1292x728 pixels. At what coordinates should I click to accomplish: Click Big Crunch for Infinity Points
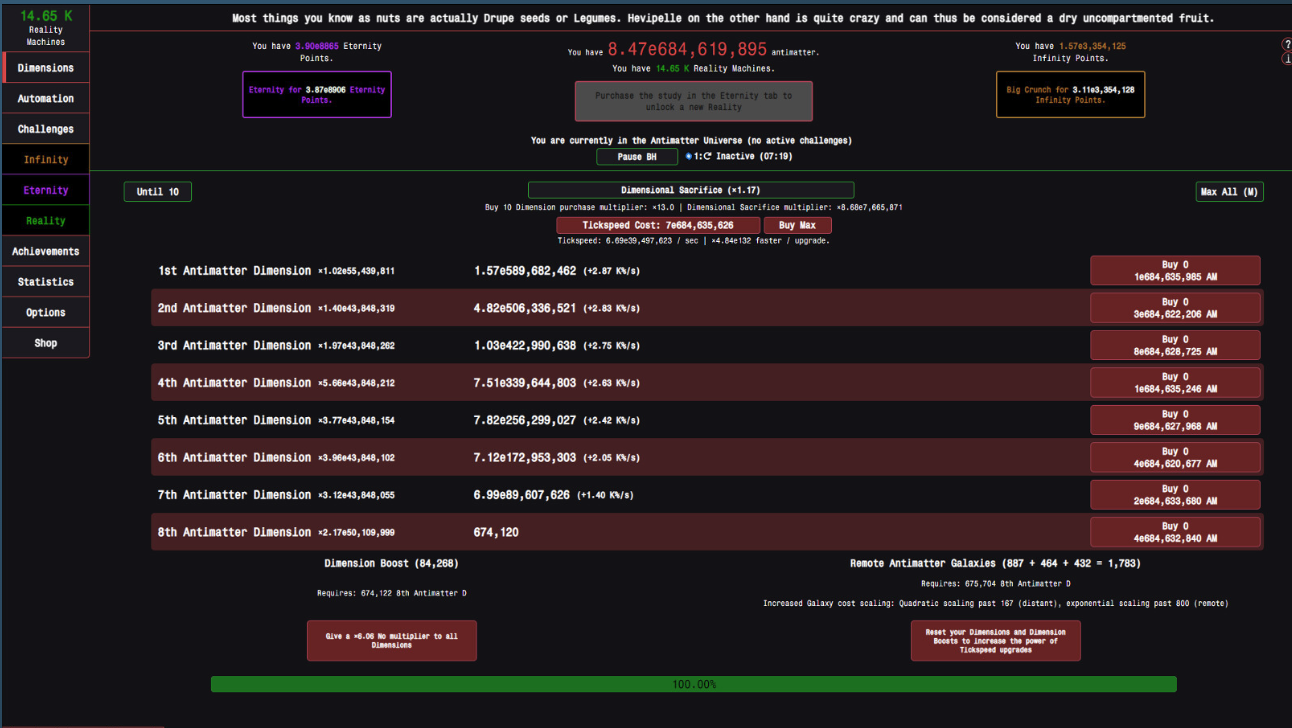pyautogui.click(x=1070, y=94)
